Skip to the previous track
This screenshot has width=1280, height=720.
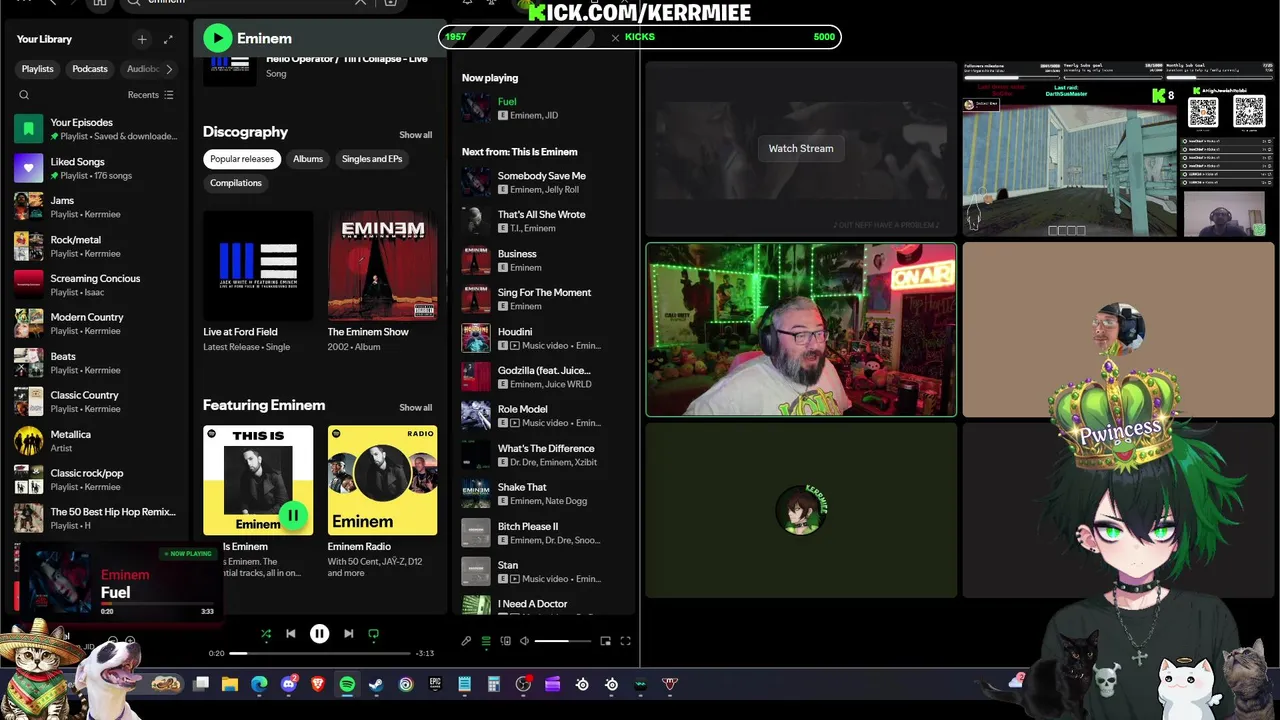pos(291,634)
